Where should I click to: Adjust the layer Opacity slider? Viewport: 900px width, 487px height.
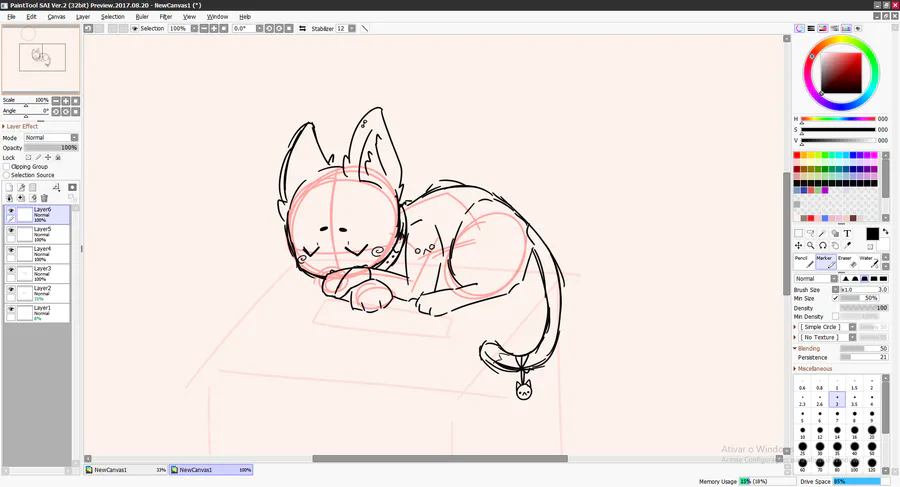tap(51, 148)
